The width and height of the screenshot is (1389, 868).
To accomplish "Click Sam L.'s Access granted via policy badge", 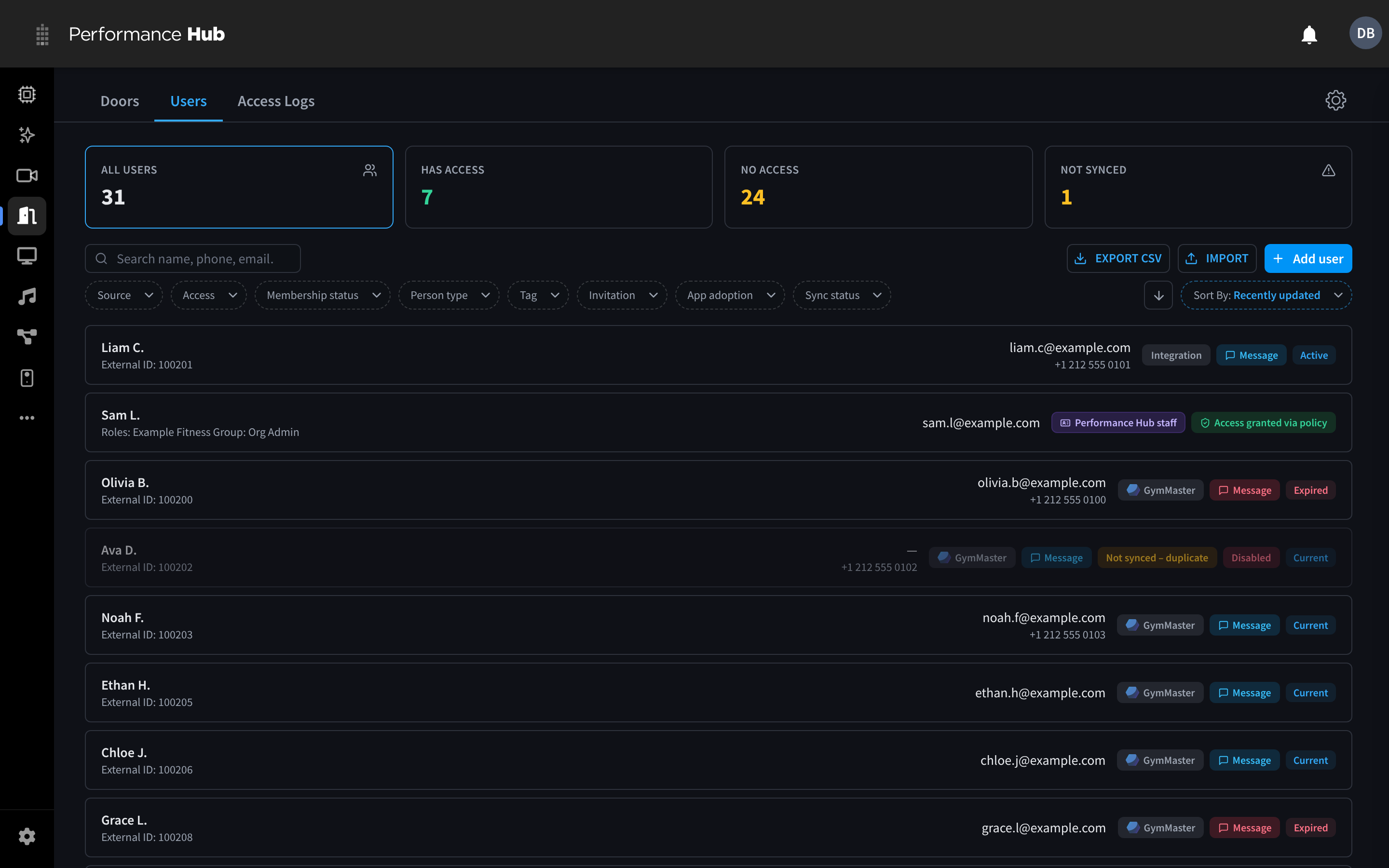I will [1263, 422].
